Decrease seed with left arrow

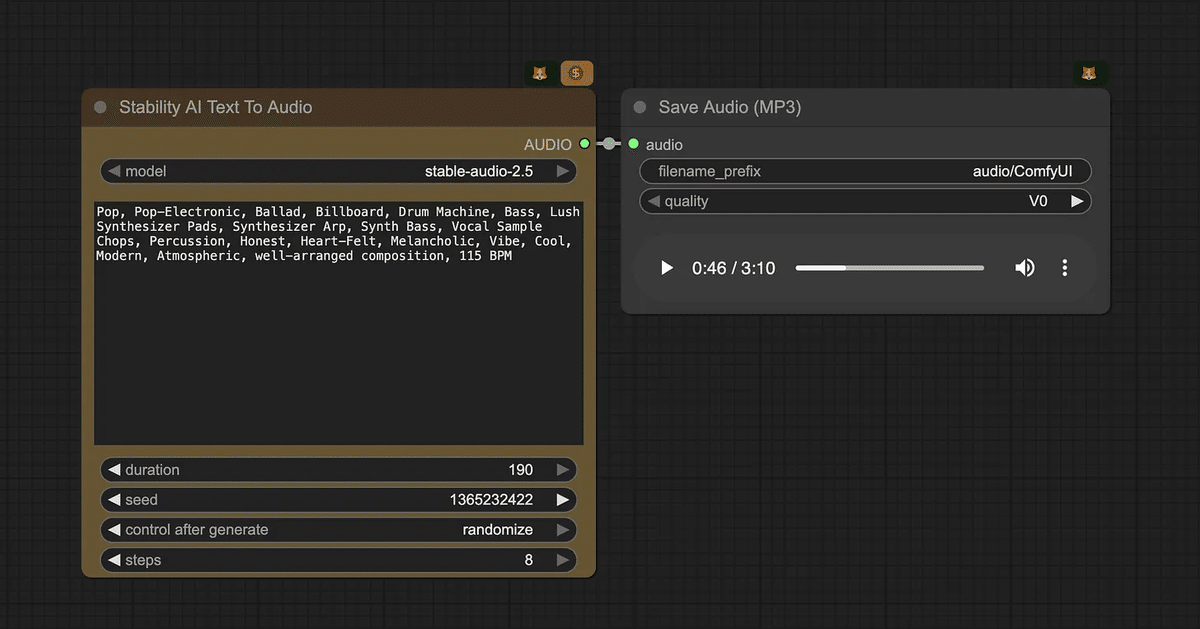[114, 499]
